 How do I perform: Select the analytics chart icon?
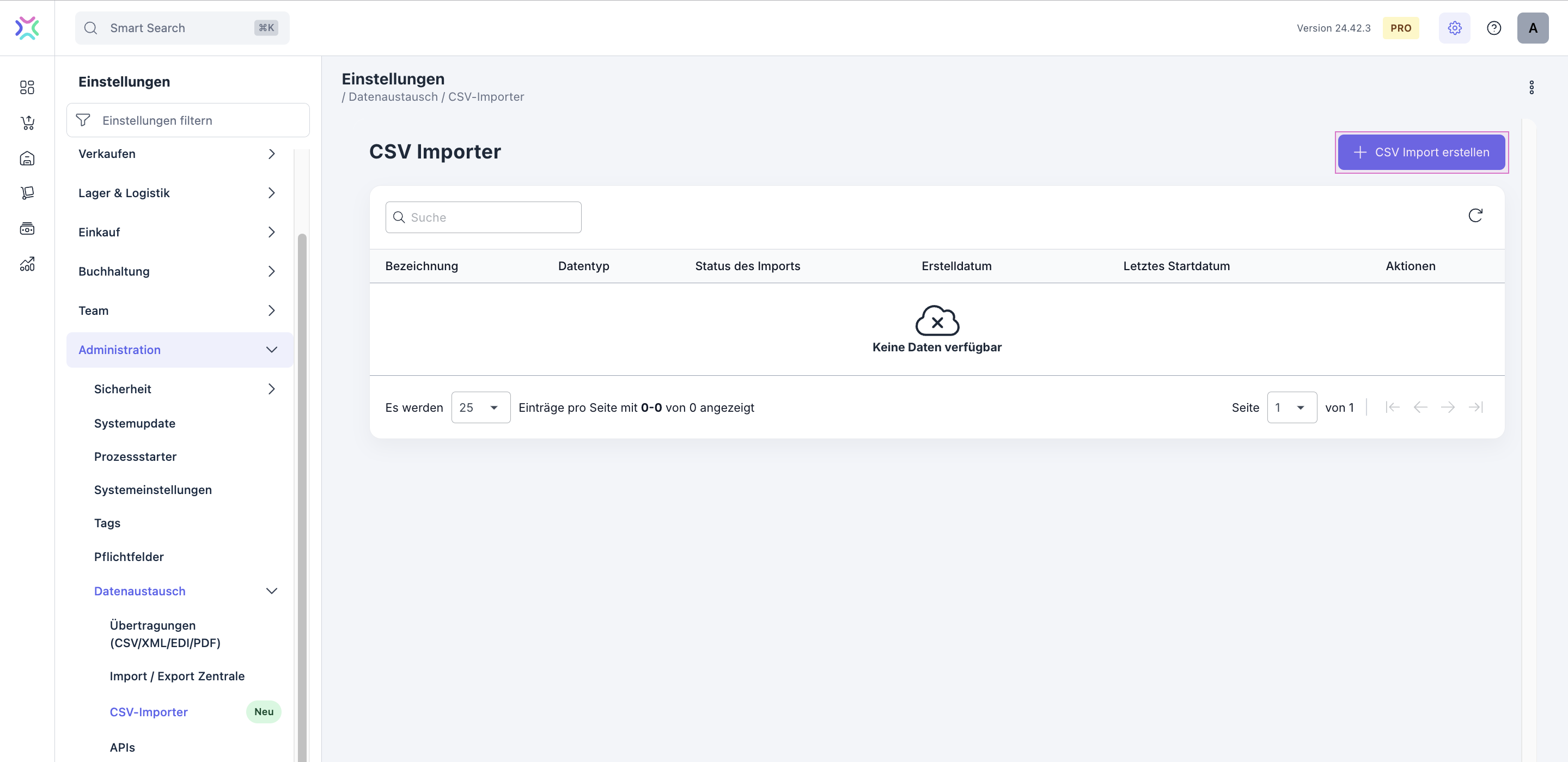click(x=27, y=264)
